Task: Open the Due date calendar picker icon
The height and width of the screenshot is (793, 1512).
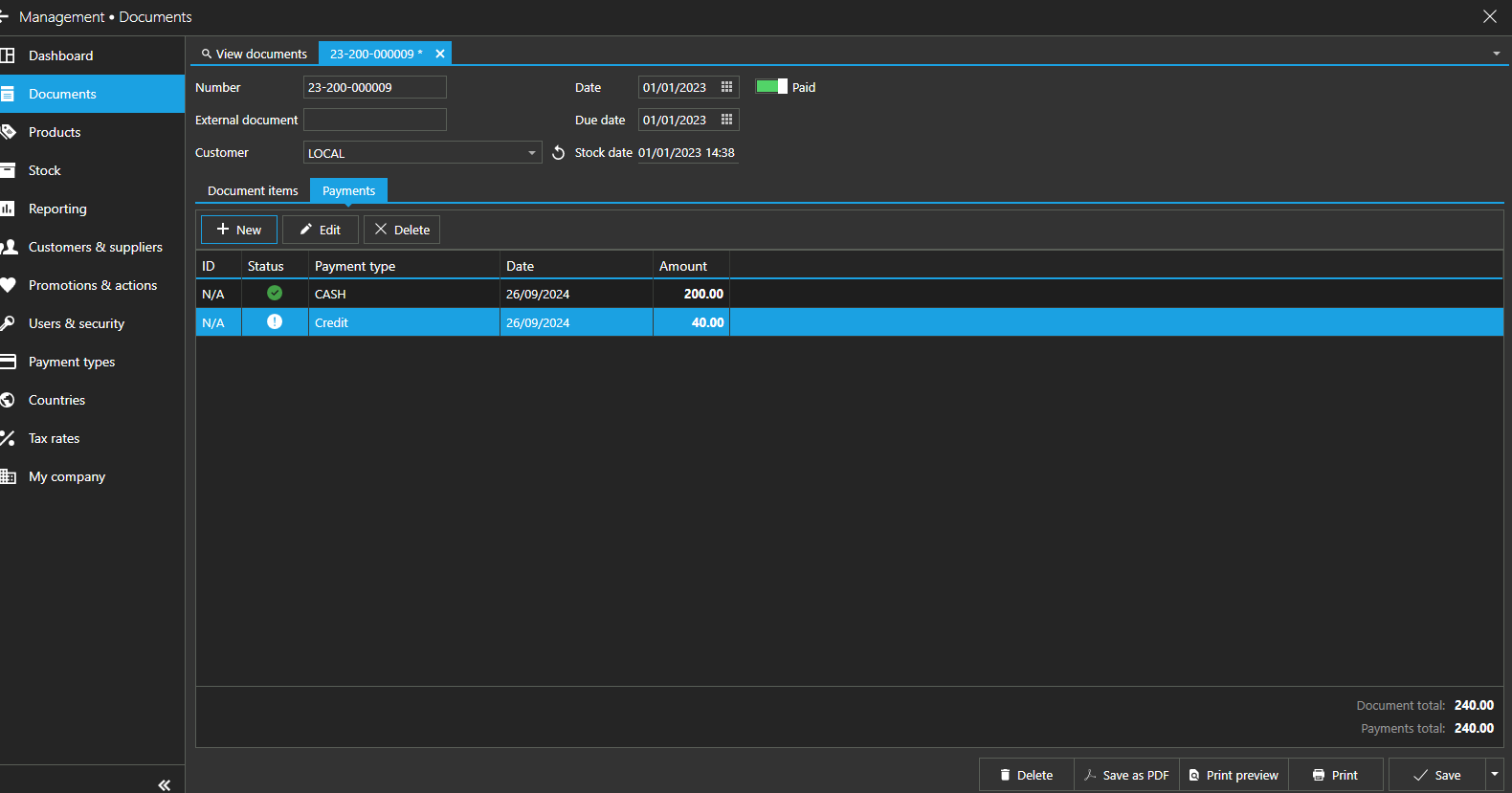Action: click(x=726, y=120)
